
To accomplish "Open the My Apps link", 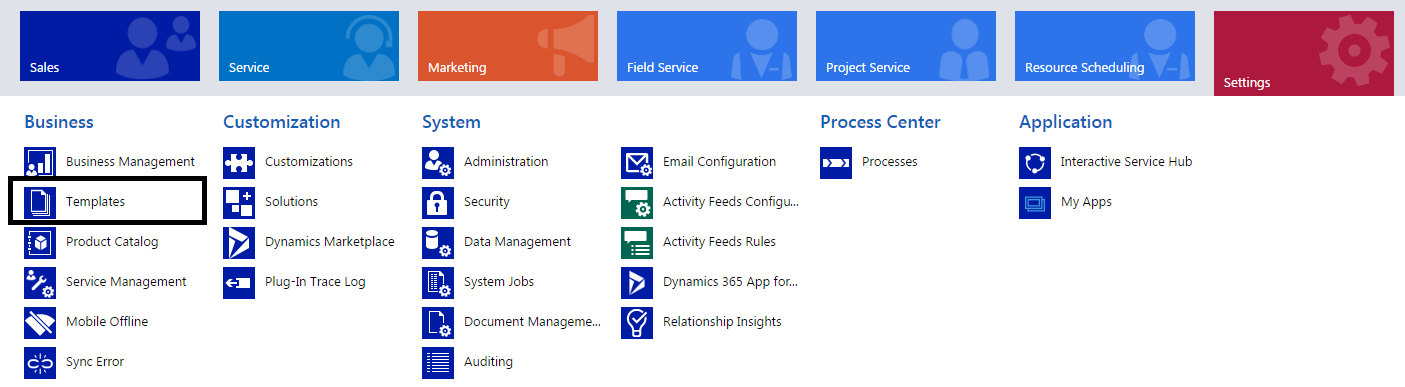I will click(1086, 202).
